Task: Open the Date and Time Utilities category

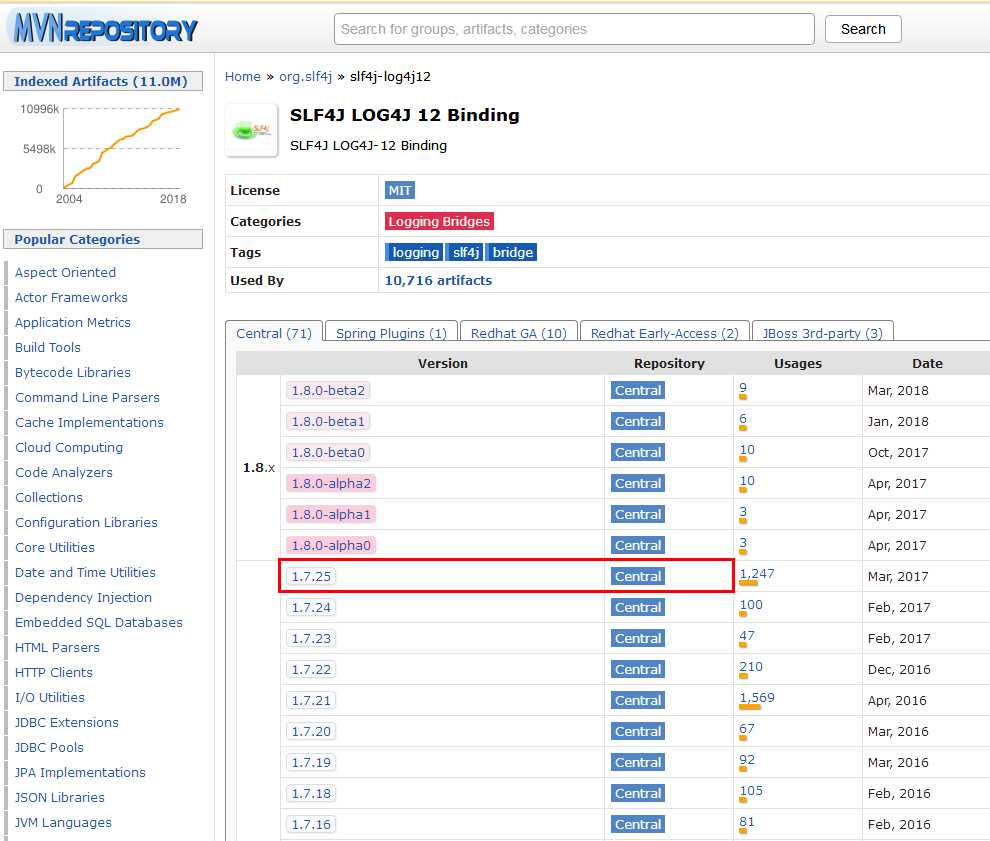Action: pos(85,572)
